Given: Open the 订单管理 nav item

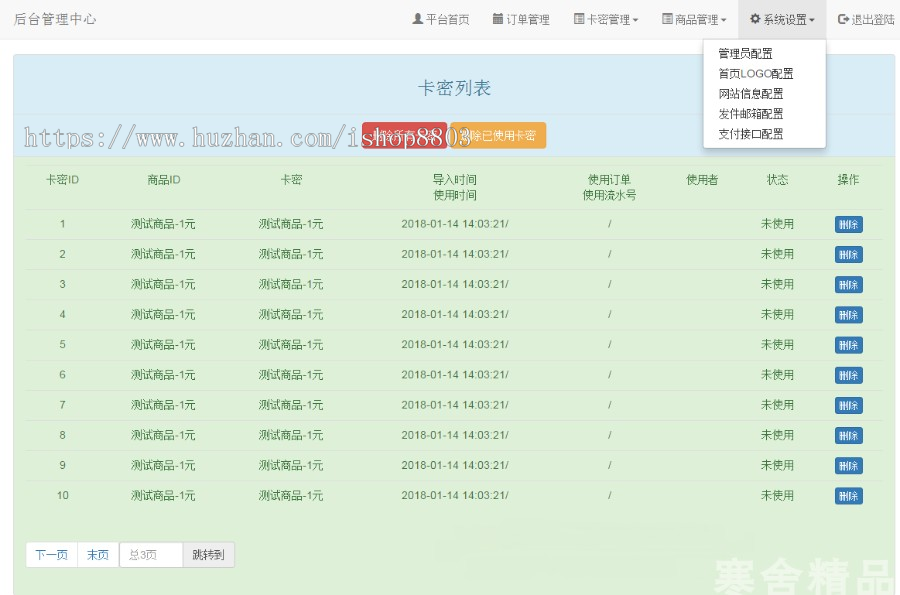Looking at the screenshot, I should (x=521, y=20).
